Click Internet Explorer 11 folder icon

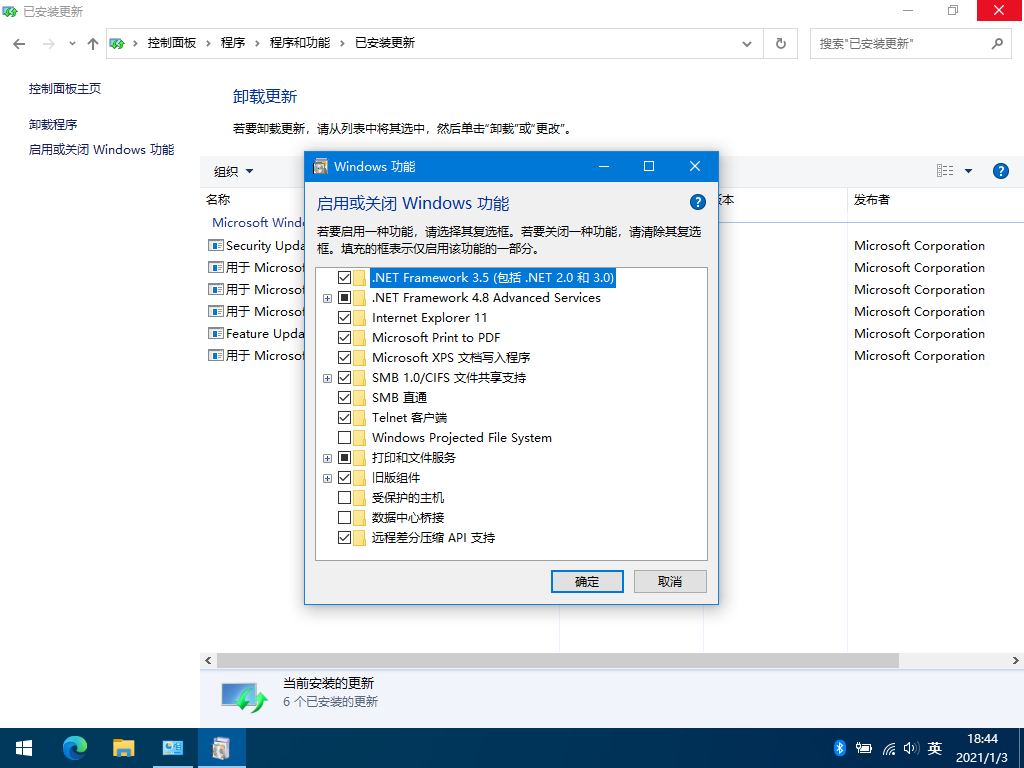tap(360, 318)
